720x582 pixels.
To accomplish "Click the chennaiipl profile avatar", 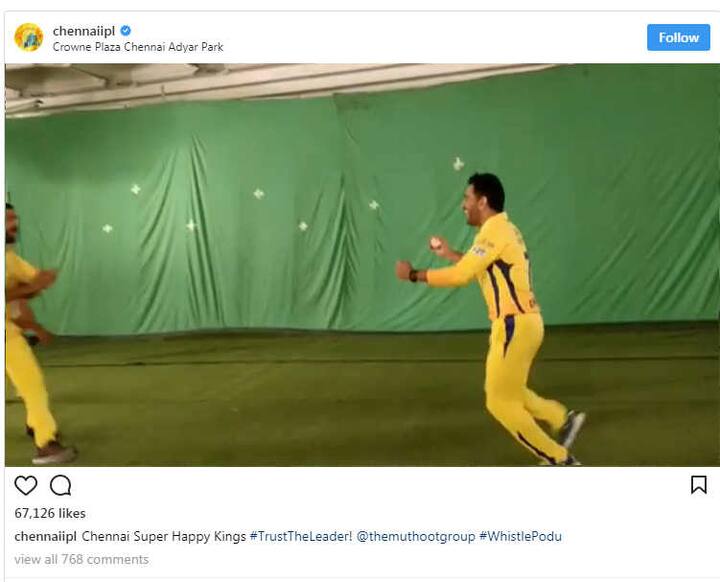I will (28, 37).
